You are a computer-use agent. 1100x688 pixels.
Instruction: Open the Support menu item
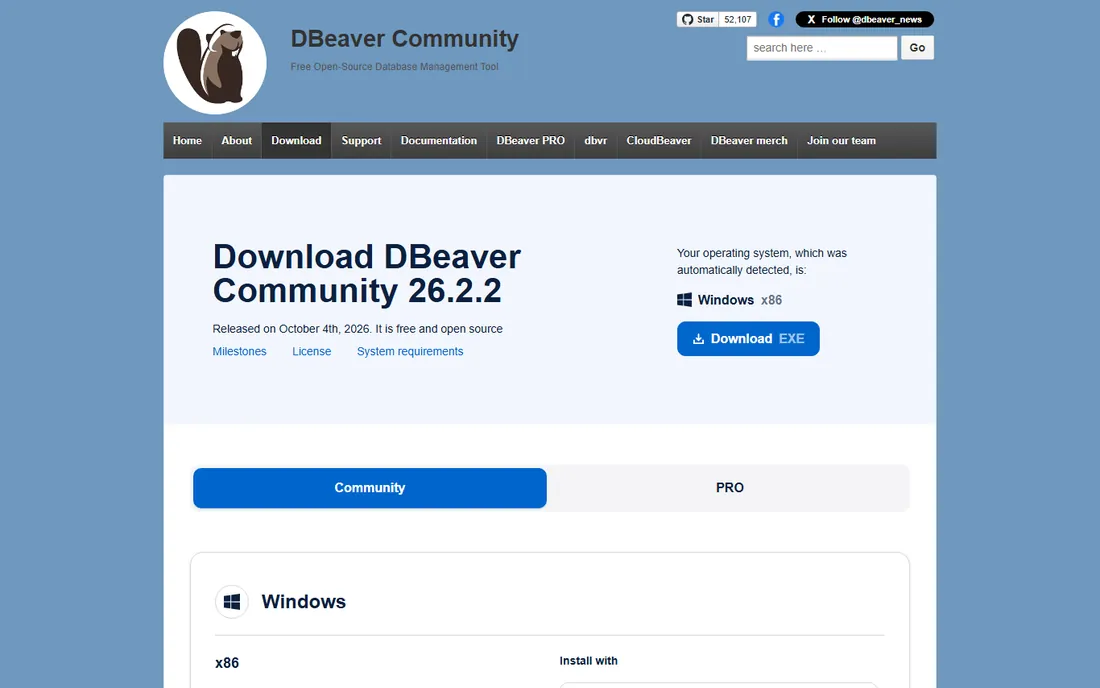click(x=361, y=140)
